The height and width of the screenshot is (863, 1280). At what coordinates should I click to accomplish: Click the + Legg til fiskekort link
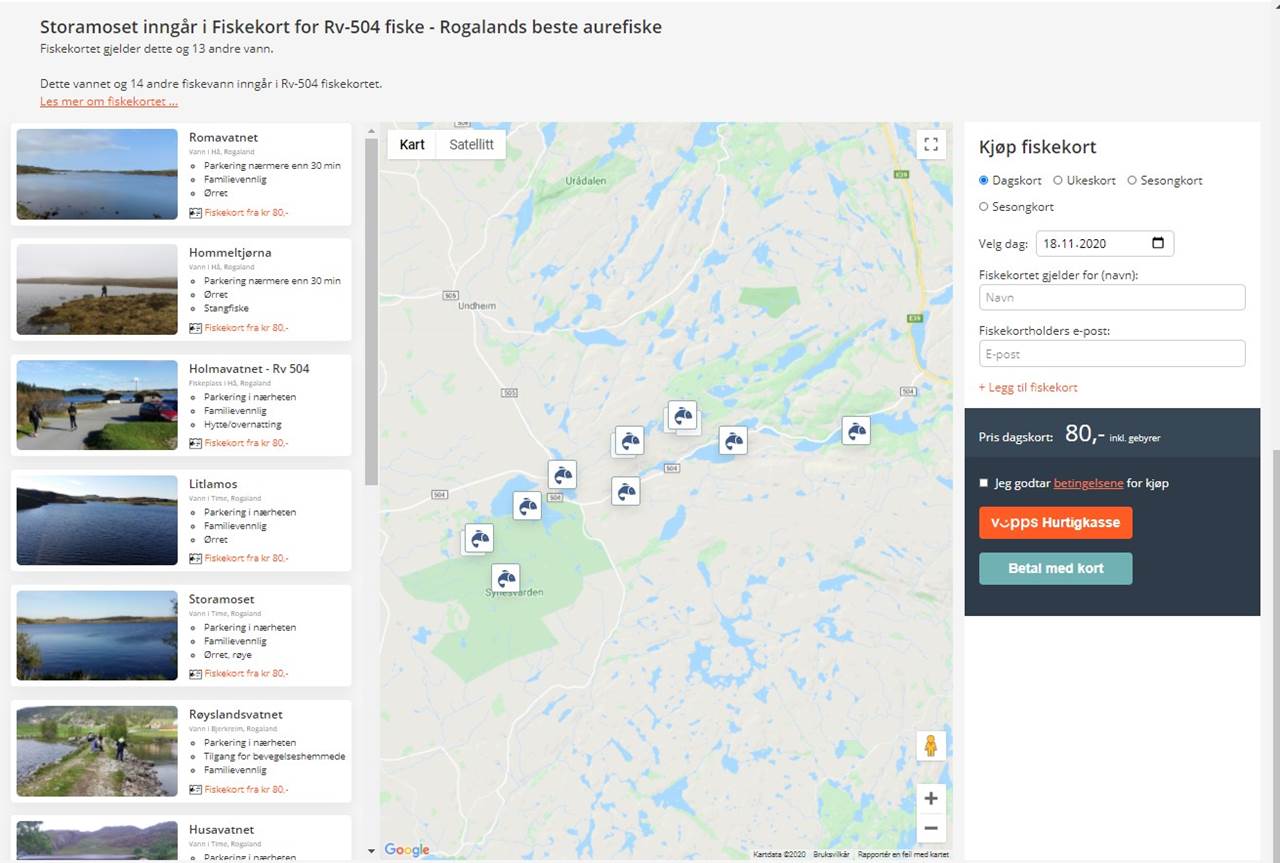[x=1028, y=387]
